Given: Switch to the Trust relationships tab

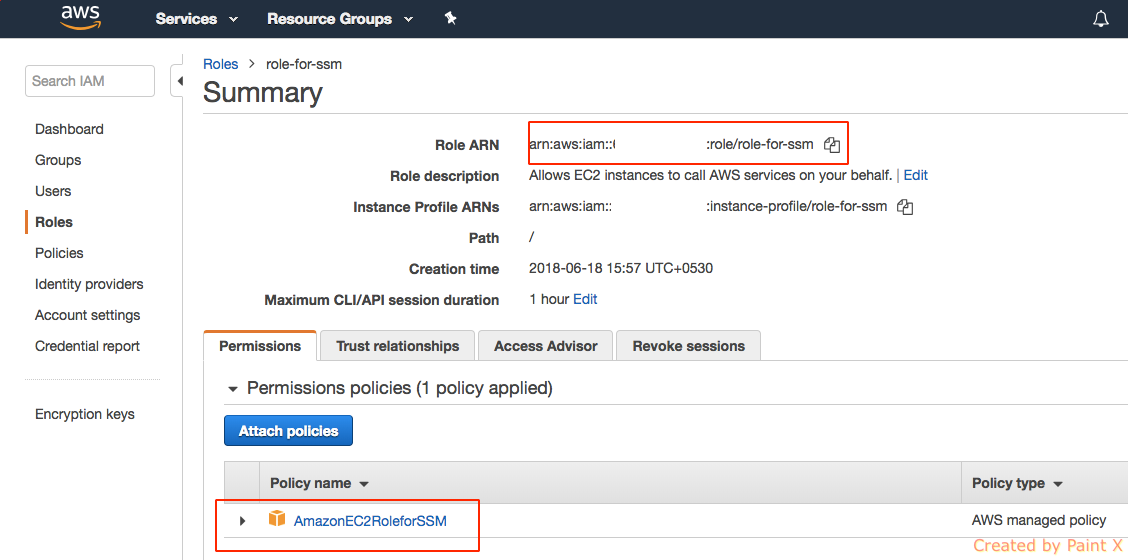Looking at the screenshot, I should (397, 346).
